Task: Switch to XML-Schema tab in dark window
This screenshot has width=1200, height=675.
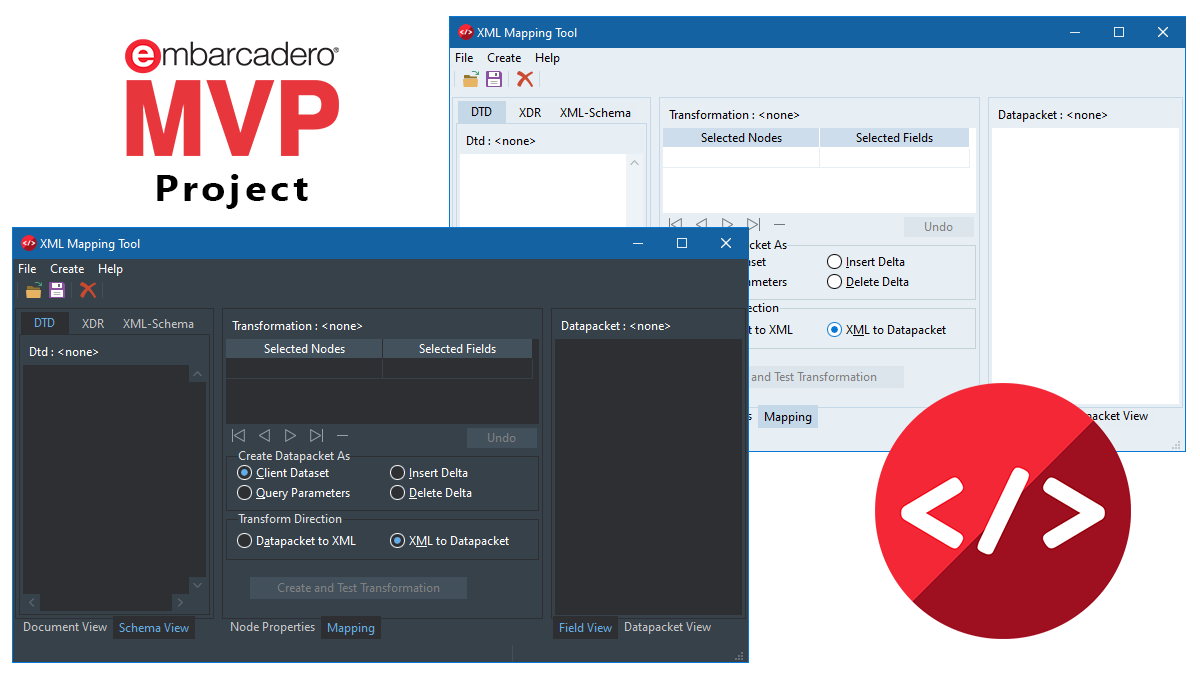Action: (158, 323)
